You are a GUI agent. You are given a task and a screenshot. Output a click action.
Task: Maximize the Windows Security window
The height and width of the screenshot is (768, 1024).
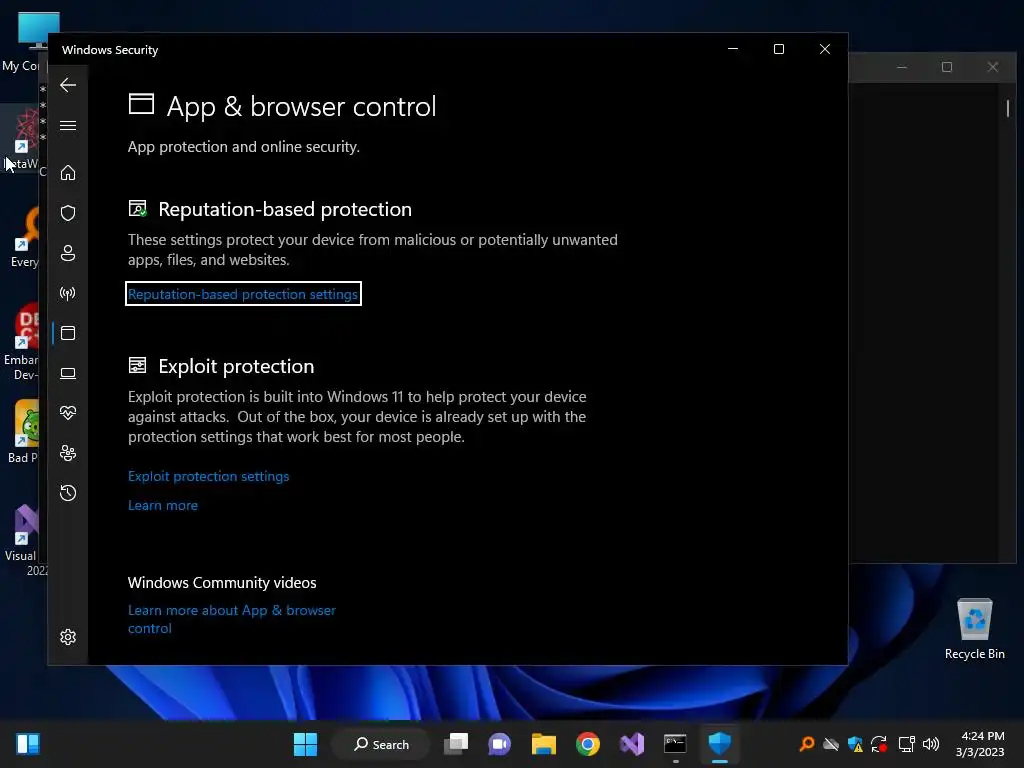click(778, 50)
